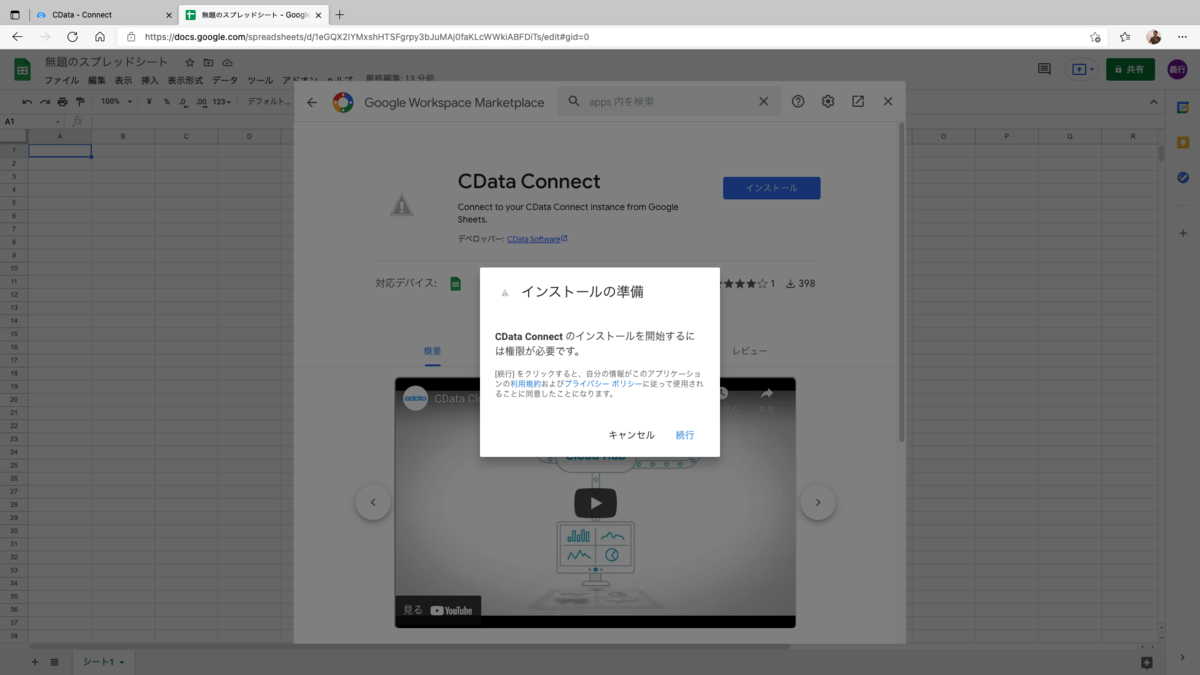Open the ファイル menu
The height and width of the screenshot is (675, 1200).
click(61, 80)
